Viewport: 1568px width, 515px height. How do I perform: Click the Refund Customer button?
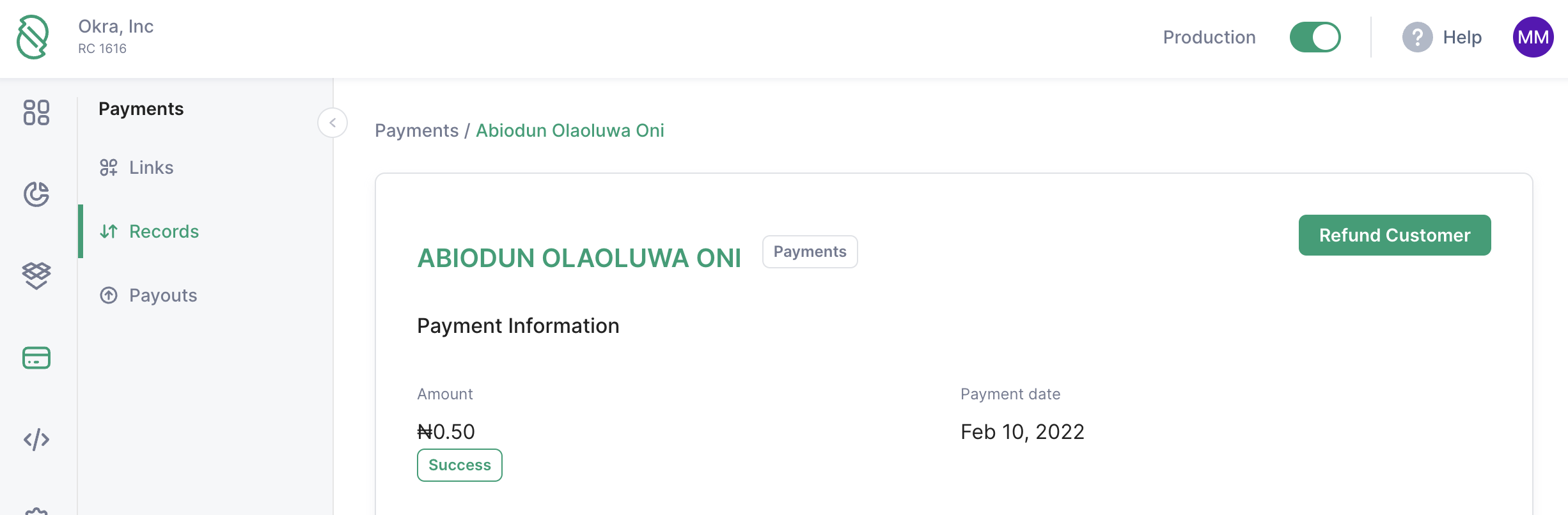(1395, 235)
